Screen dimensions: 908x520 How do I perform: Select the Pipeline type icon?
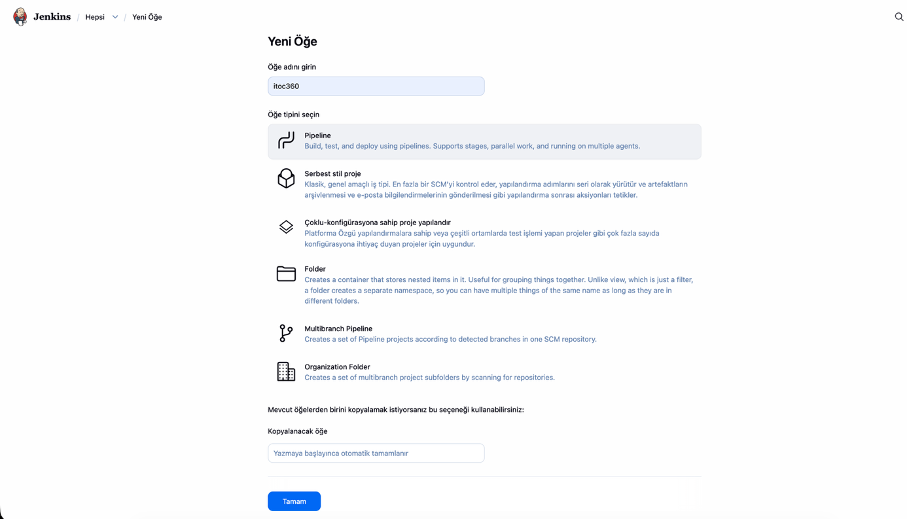pyautogui.click(x=286, y=141)
